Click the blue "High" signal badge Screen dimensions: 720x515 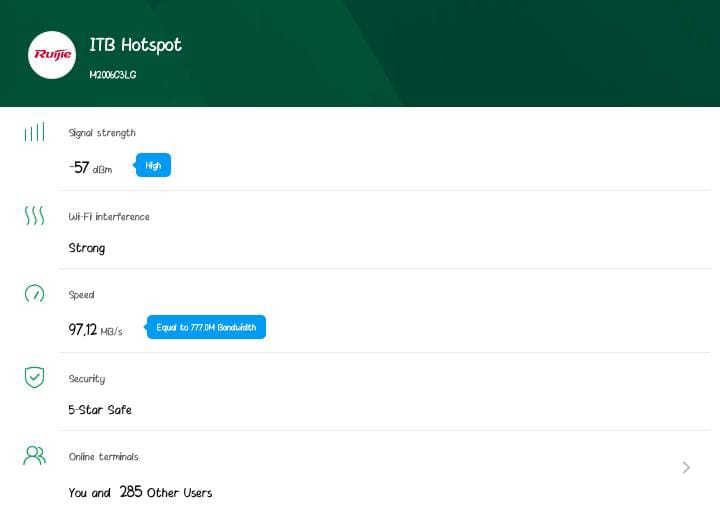pos(153,166)
